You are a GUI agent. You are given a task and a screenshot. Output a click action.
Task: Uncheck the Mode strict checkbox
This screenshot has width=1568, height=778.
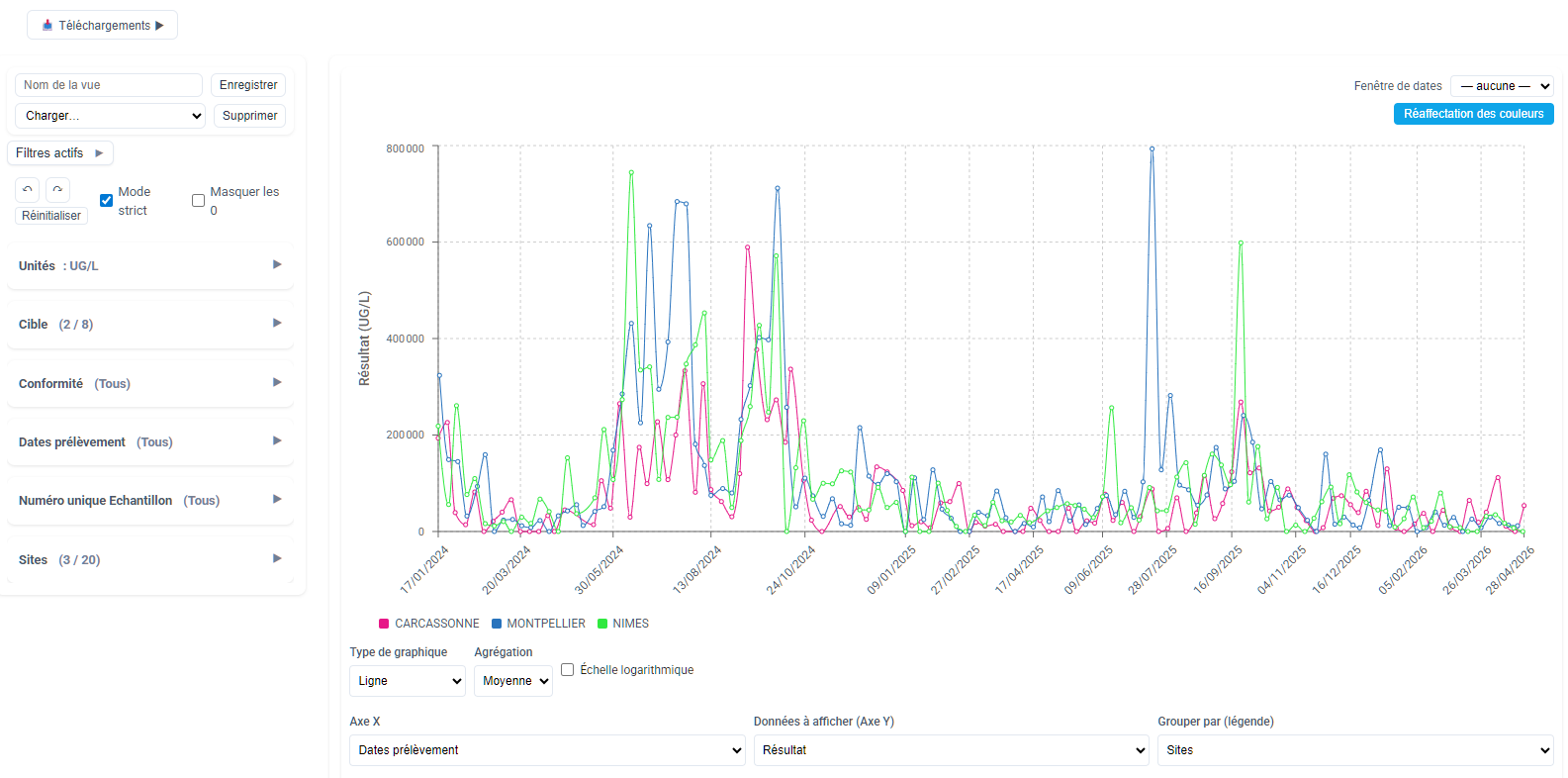(x=107, y=200)
